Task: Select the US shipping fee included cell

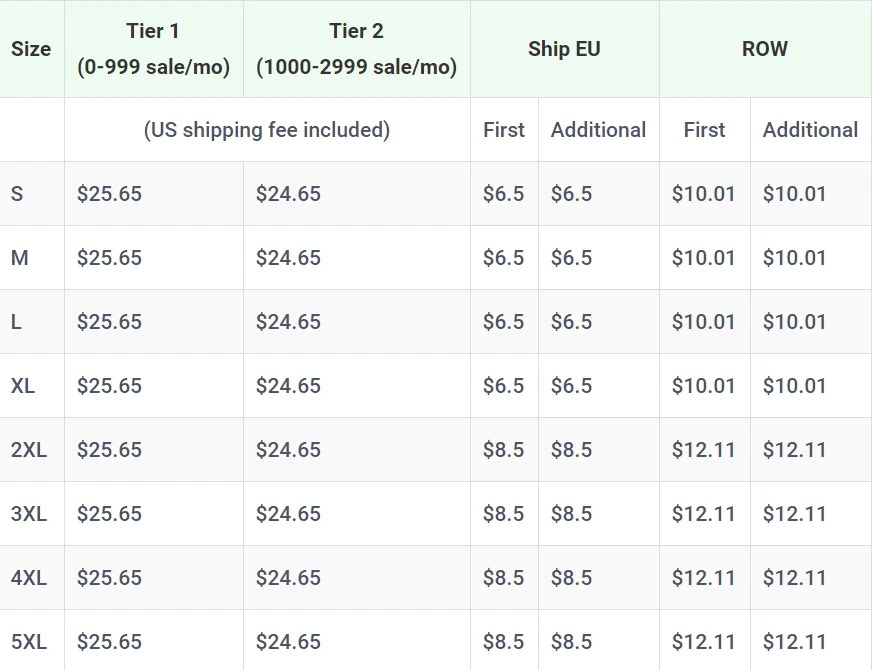Action: (267, 130)
